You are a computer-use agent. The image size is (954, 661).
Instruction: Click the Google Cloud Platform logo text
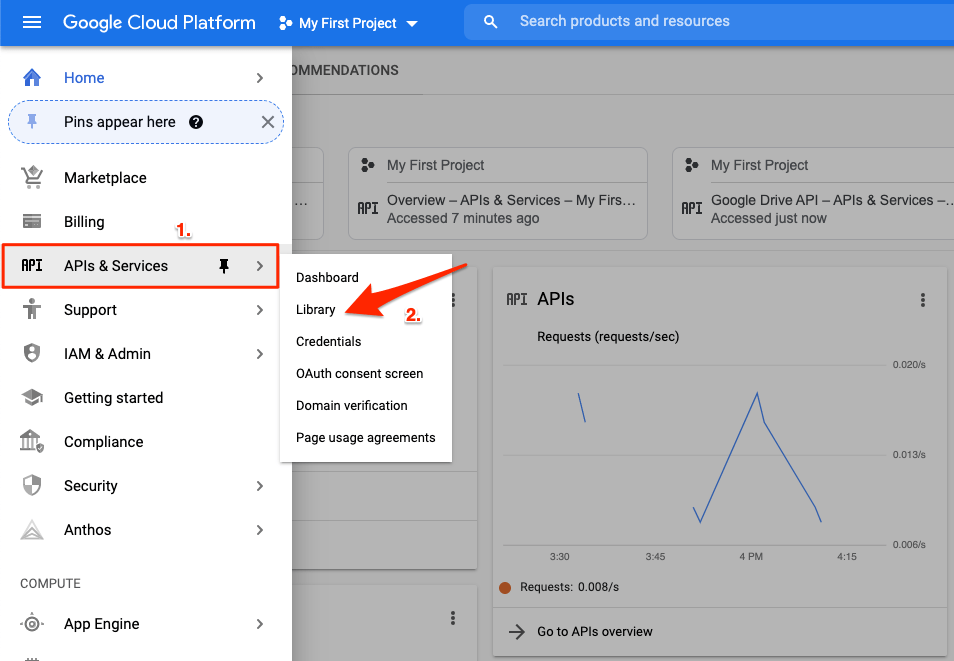(159, 23)
